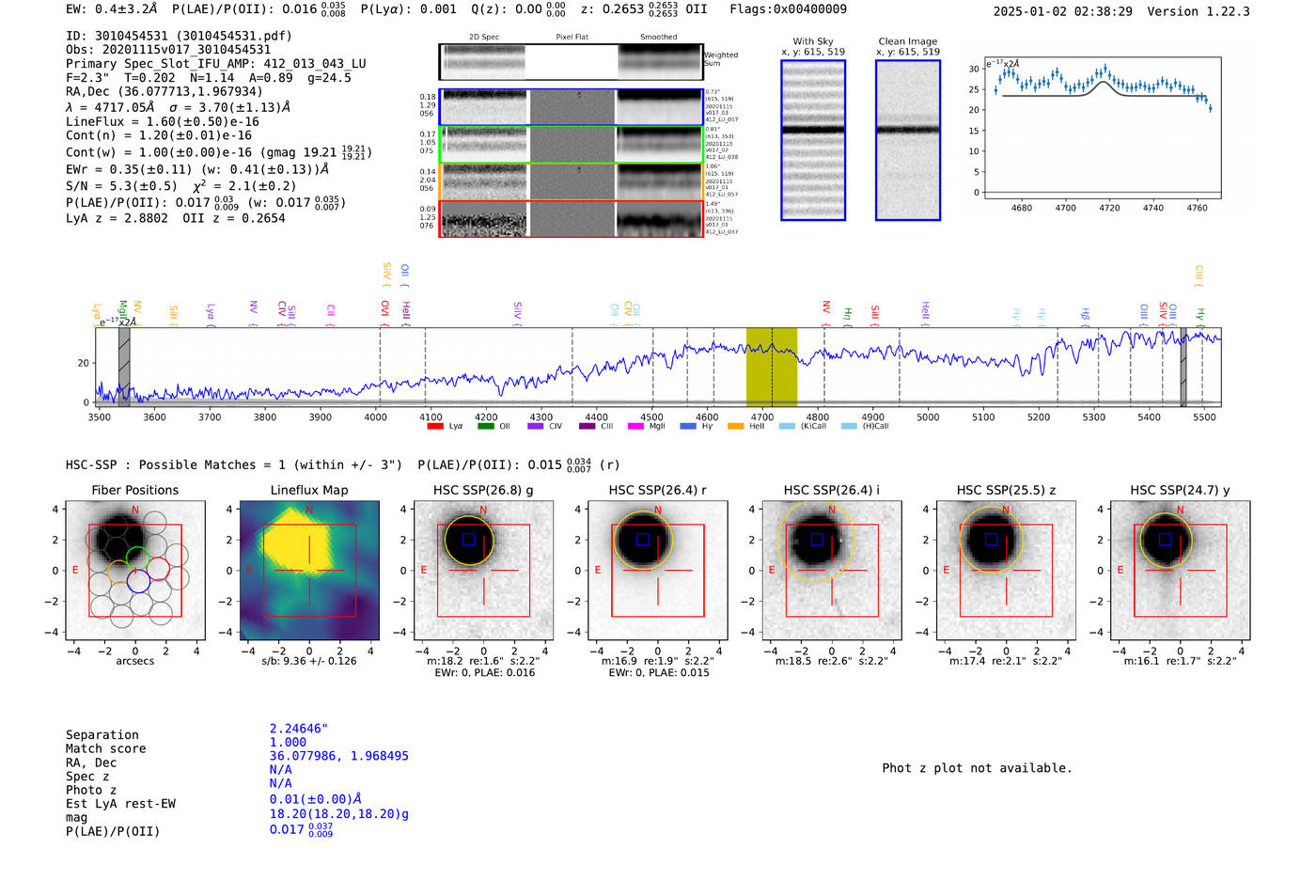Click the Pixel Flat column header

coord(572,38)
